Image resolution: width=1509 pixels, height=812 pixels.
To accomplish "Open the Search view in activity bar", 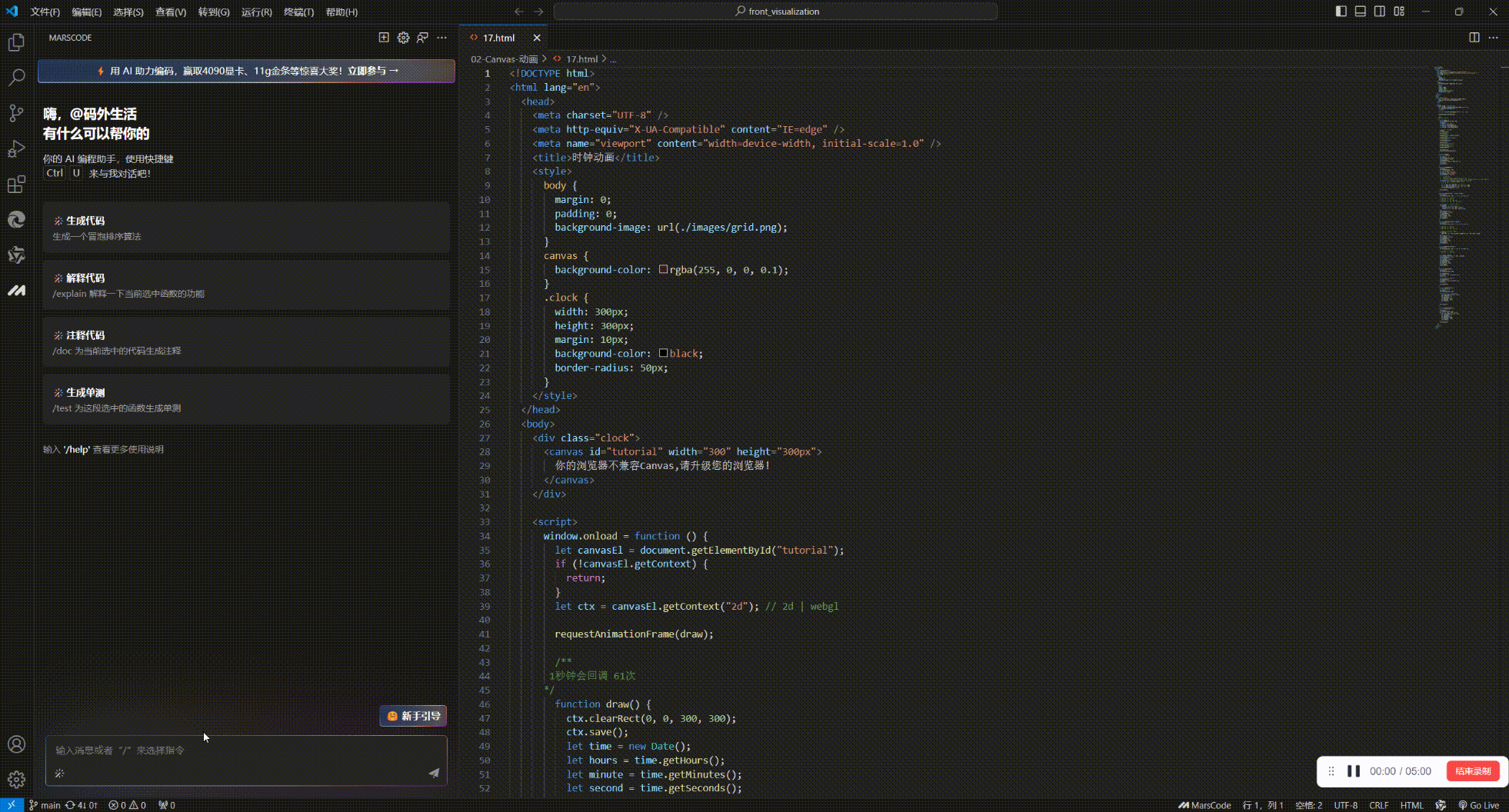I will tap(16, 78).
